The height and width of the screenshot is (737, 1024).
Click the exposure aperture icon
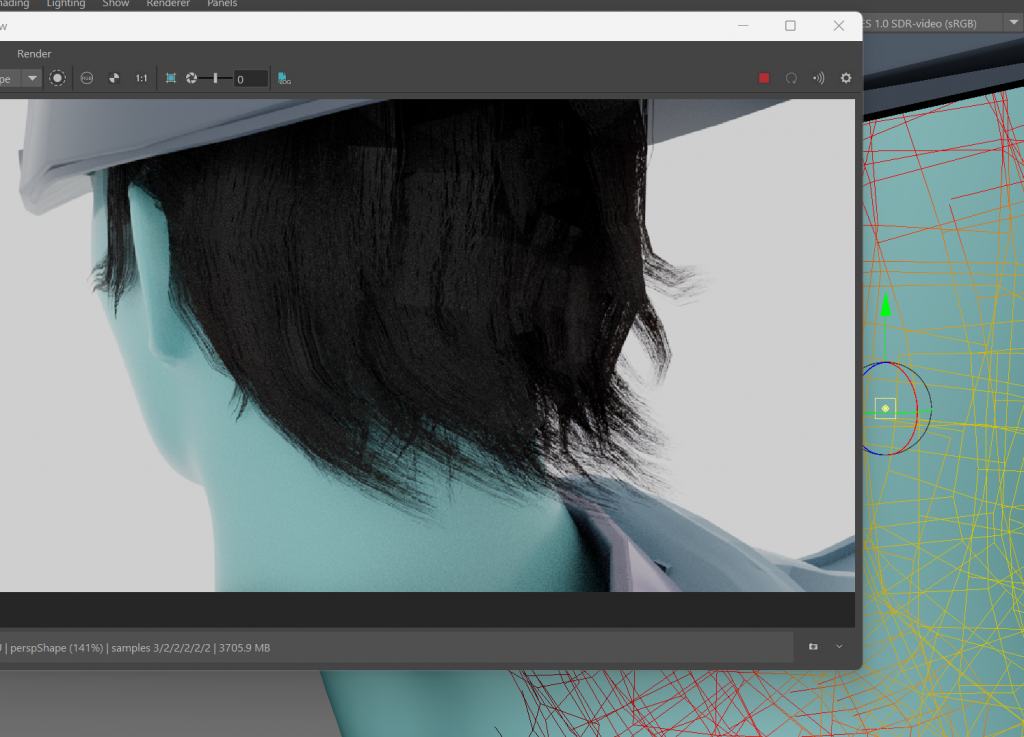192,78
